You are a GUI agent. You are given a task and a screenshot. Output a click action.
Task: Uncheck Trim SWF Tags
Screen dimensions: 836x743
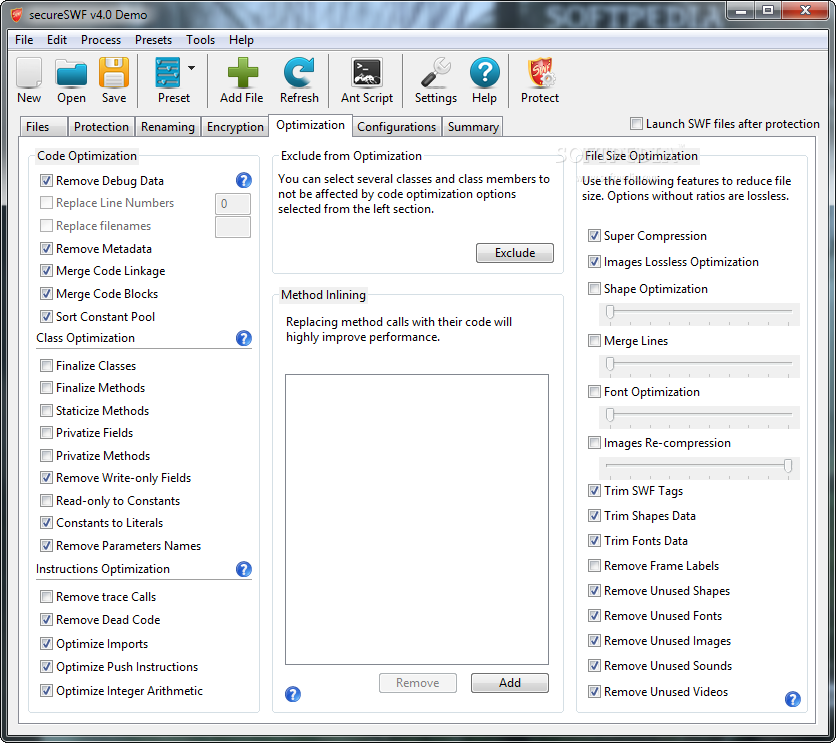click(x=594, y=490)
